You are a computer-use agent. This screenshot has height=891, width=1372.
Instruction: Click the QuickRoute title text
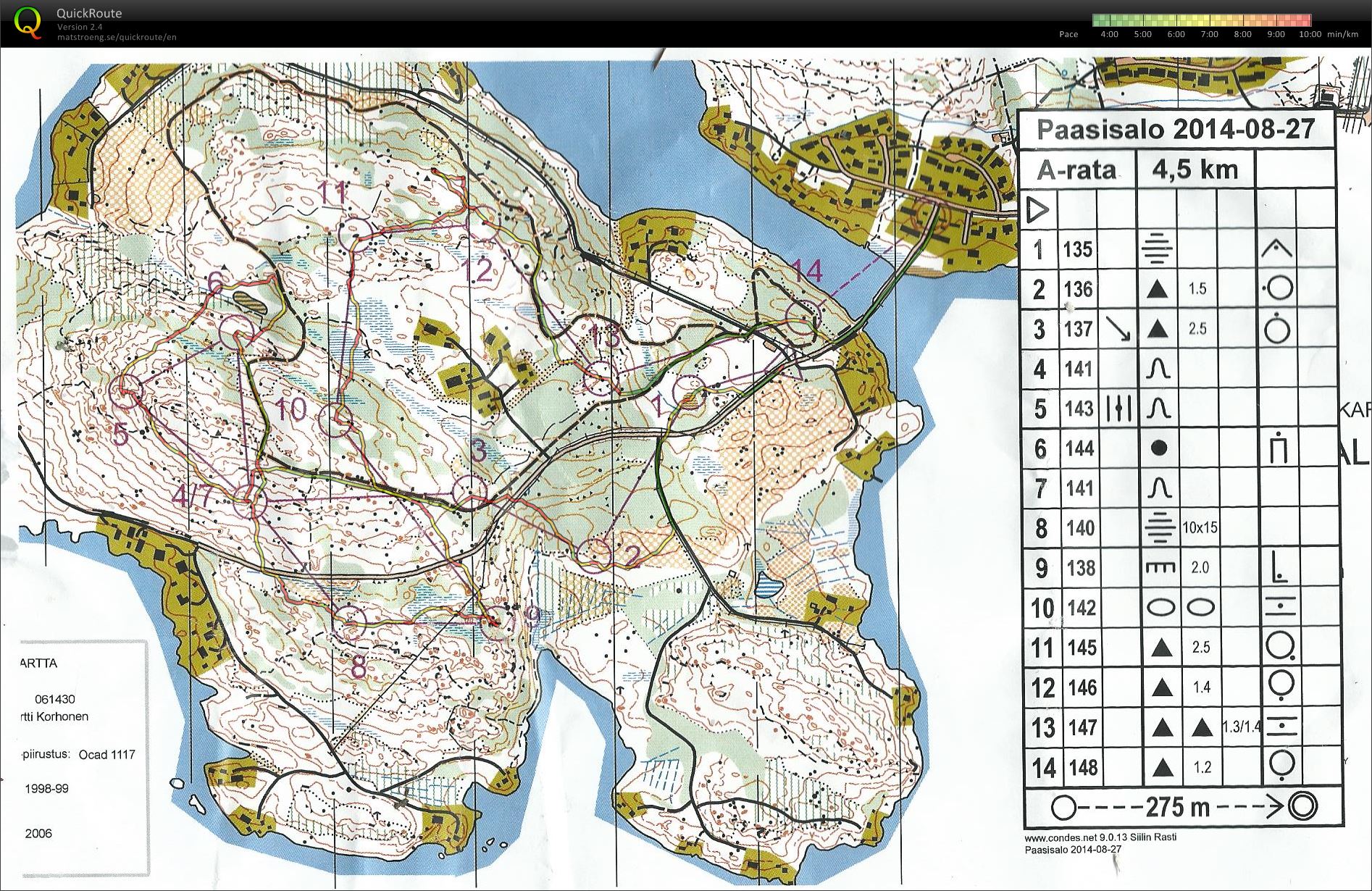[x=89, y=13]
